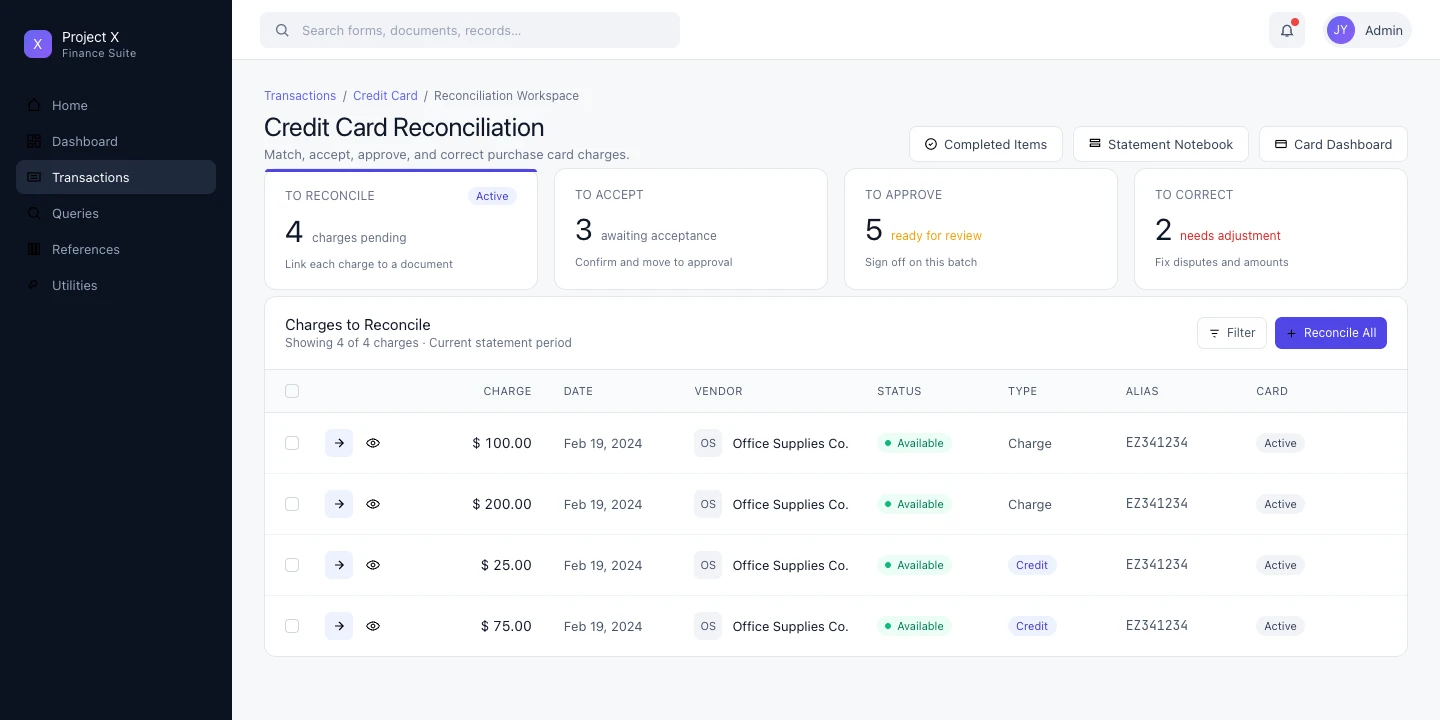Image resolution: width=1440 pixels, height=720 pixels.
Task: Check the $ 100.00 charge row checkbox
Action: click(292, 443)
